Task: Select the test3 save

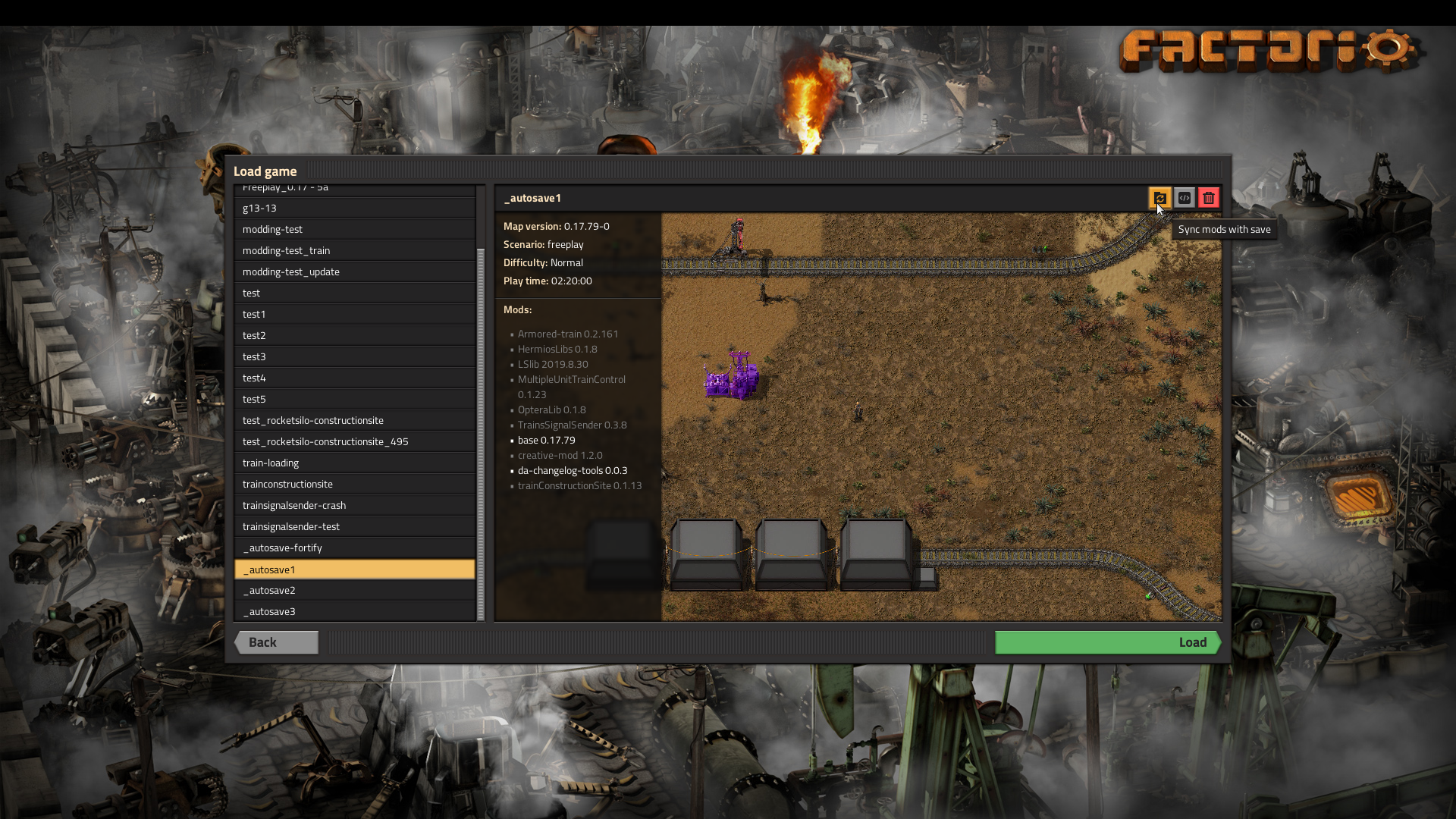Action: tap(355, 356)
